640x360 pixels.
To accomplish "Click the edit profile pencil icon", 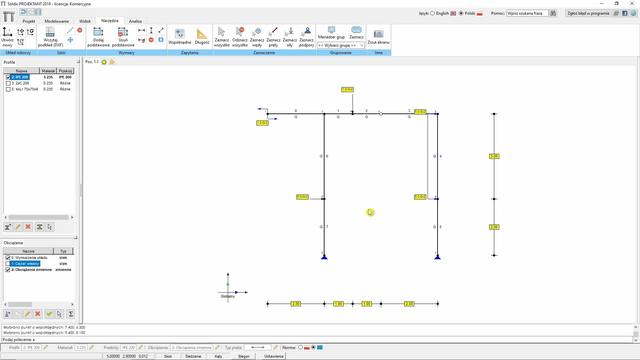I will [x=18, y=227].
